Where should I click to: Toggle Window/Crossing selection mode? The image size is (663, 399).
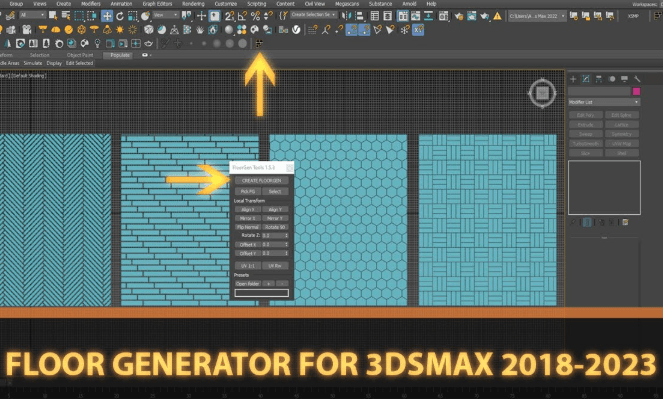[x=91, y=16]
